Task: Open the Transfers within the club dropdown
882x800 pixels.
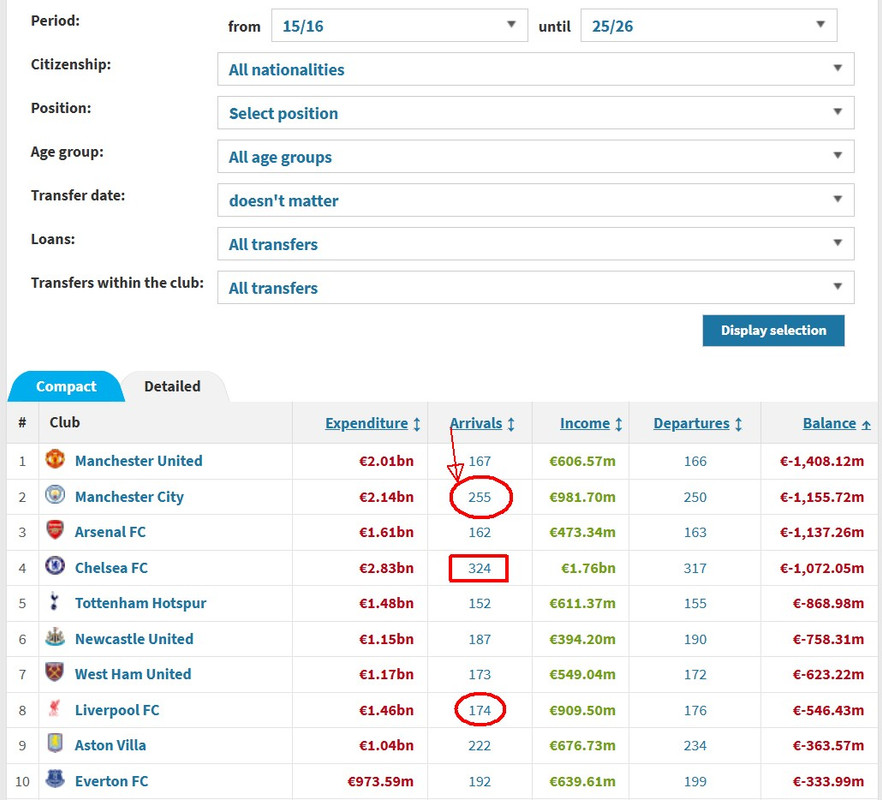Action: click(536, 287)
